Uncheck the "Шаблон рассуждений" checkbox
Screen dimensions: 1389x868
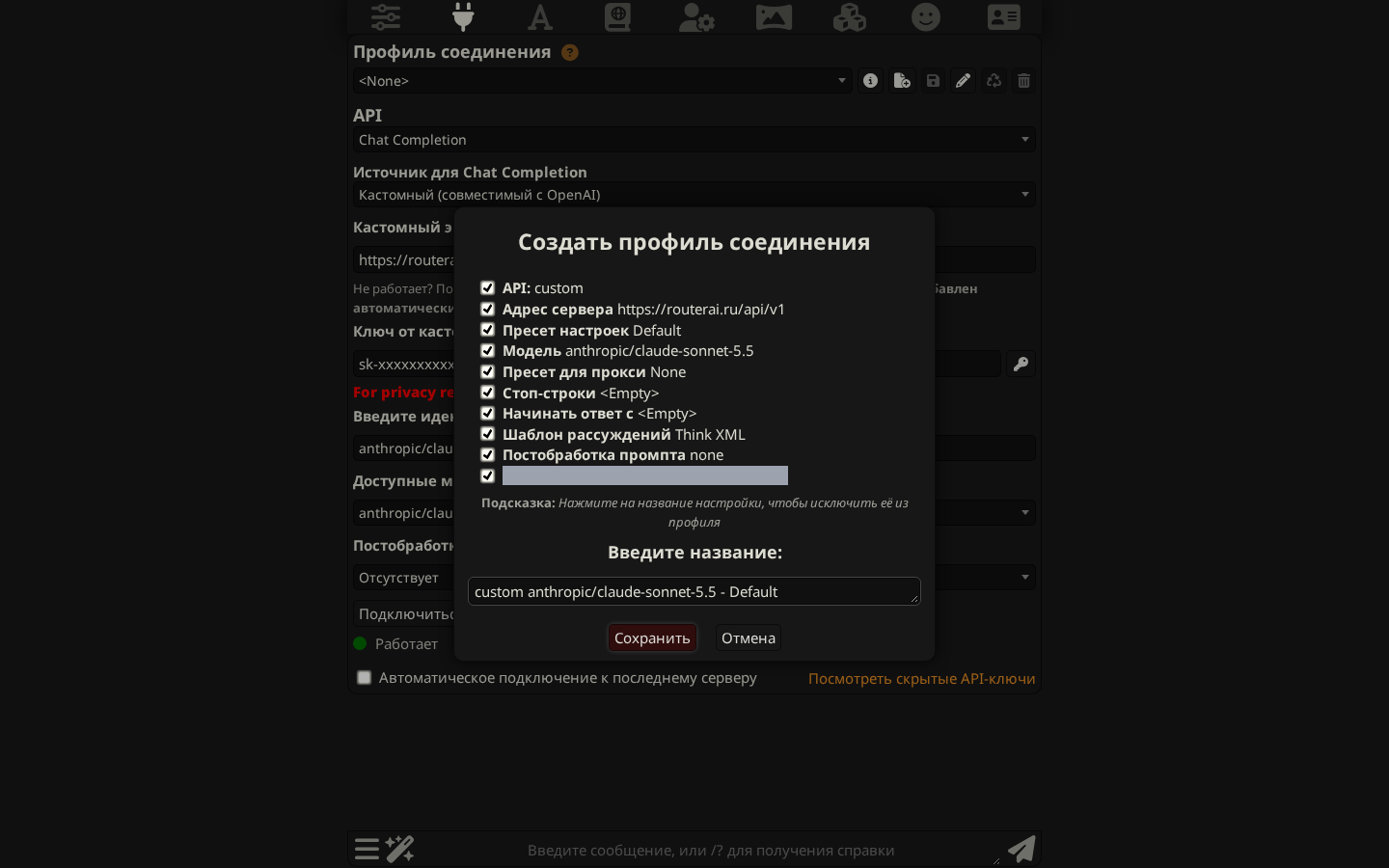coord(487,434)
